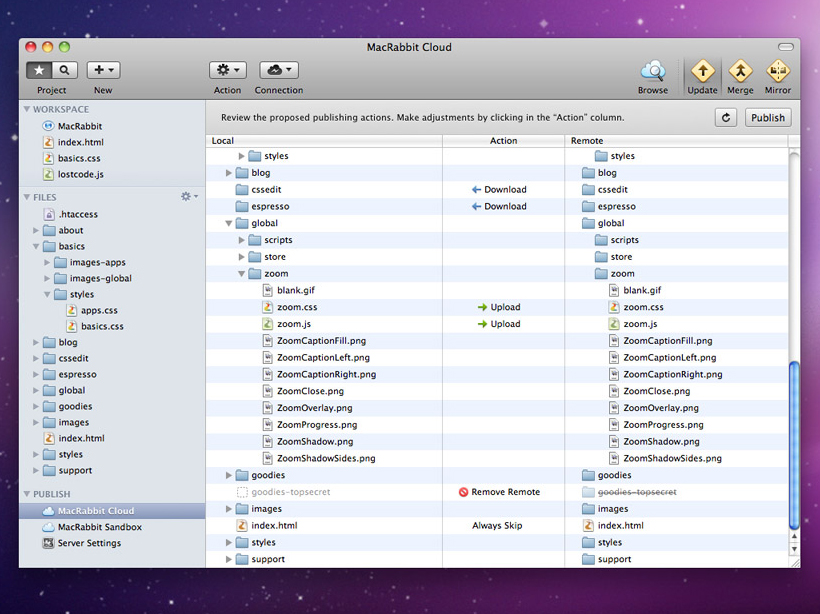The height and width of the screenshot is (614, 820).
Task: Expand the support folder in Local column
Action: tap(229, 559)
